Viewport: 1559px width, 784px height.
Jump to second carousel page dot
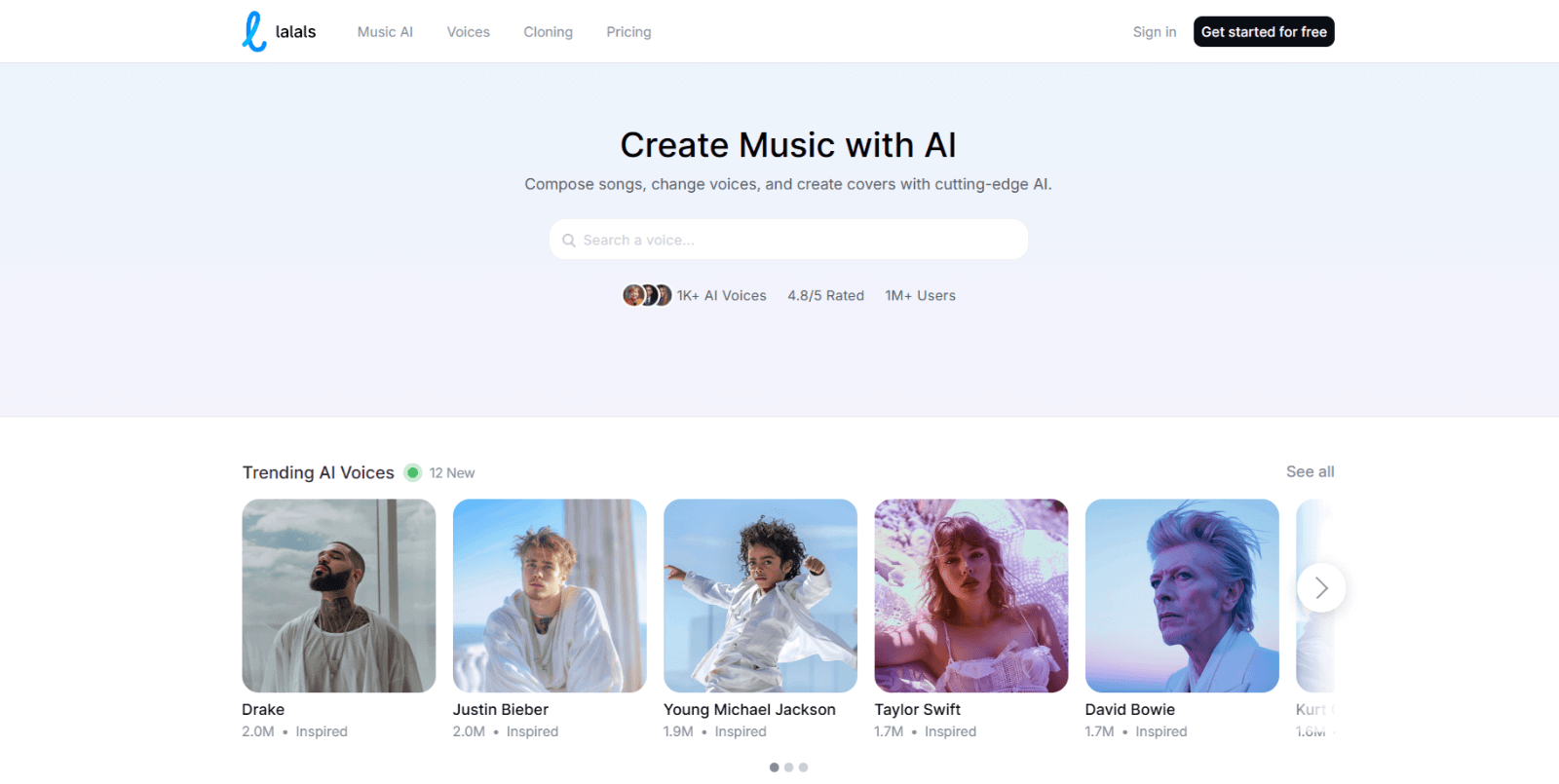coord(788,767)
